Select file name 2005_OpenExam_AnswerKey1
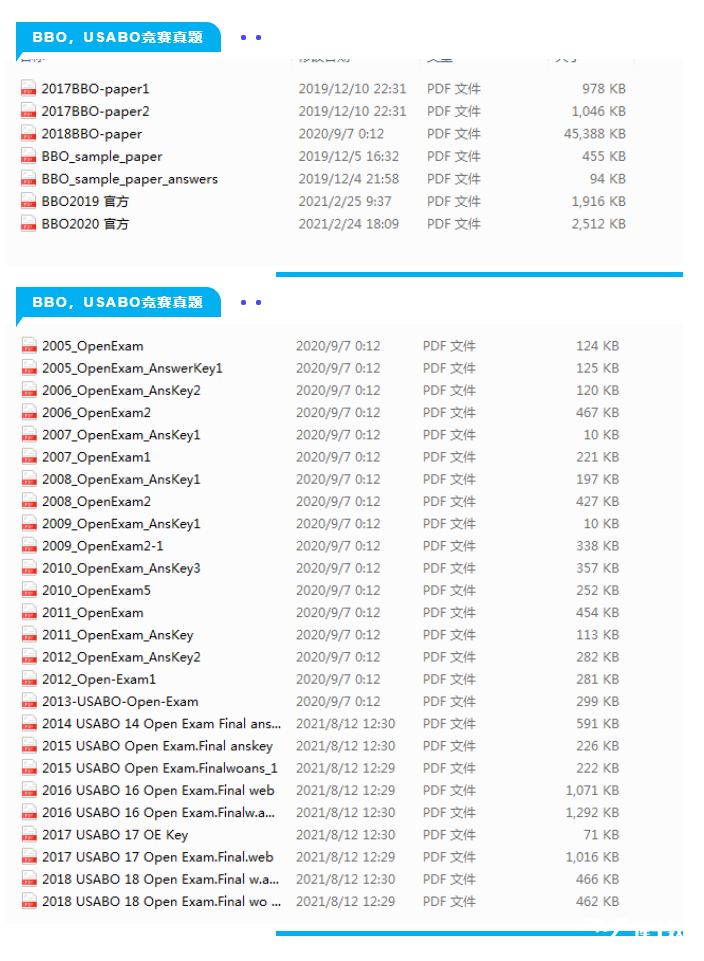The width and height of the screenshot is (704, 961). click(x=132, y=368)
